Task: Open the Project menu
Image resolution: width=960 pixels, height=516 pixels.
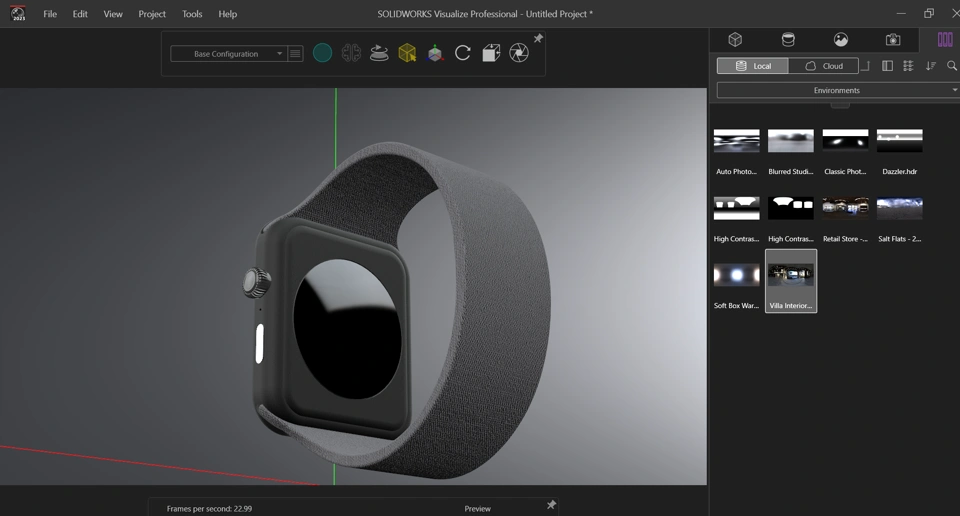Action: coord(152,14)
